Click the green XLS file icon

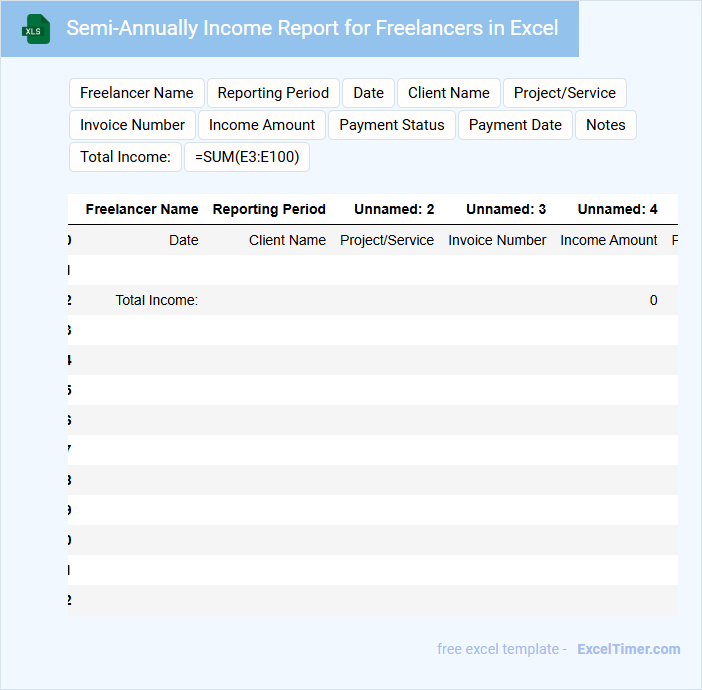(37, 29)
